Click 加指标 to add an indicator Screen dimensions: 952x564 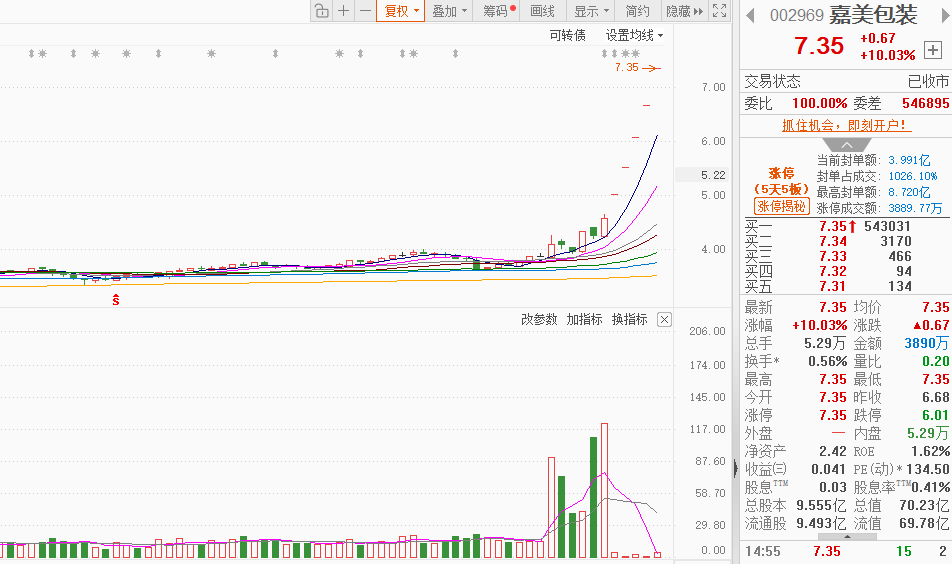coord(584,319)
